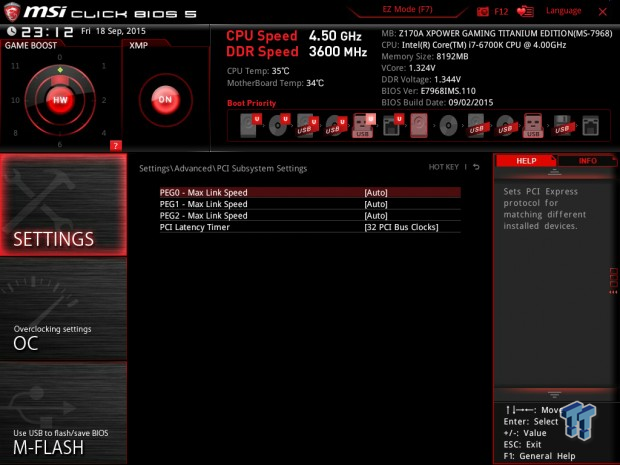Select the legacy network boot icon
Viewport: 620px width, 465px height.
[x=590, y=126]
